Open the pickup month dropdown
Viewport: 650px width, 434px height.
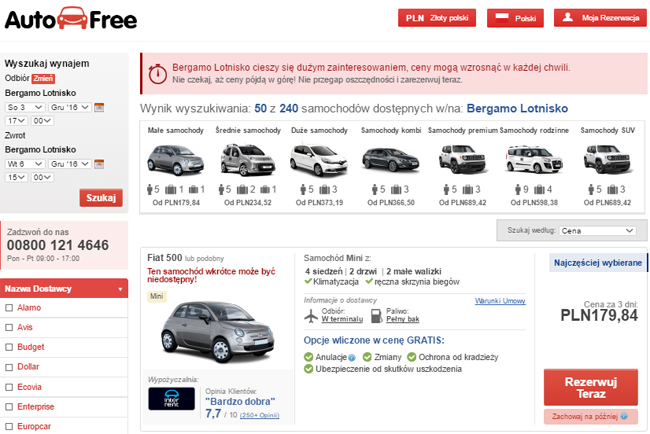pos(69,107)
